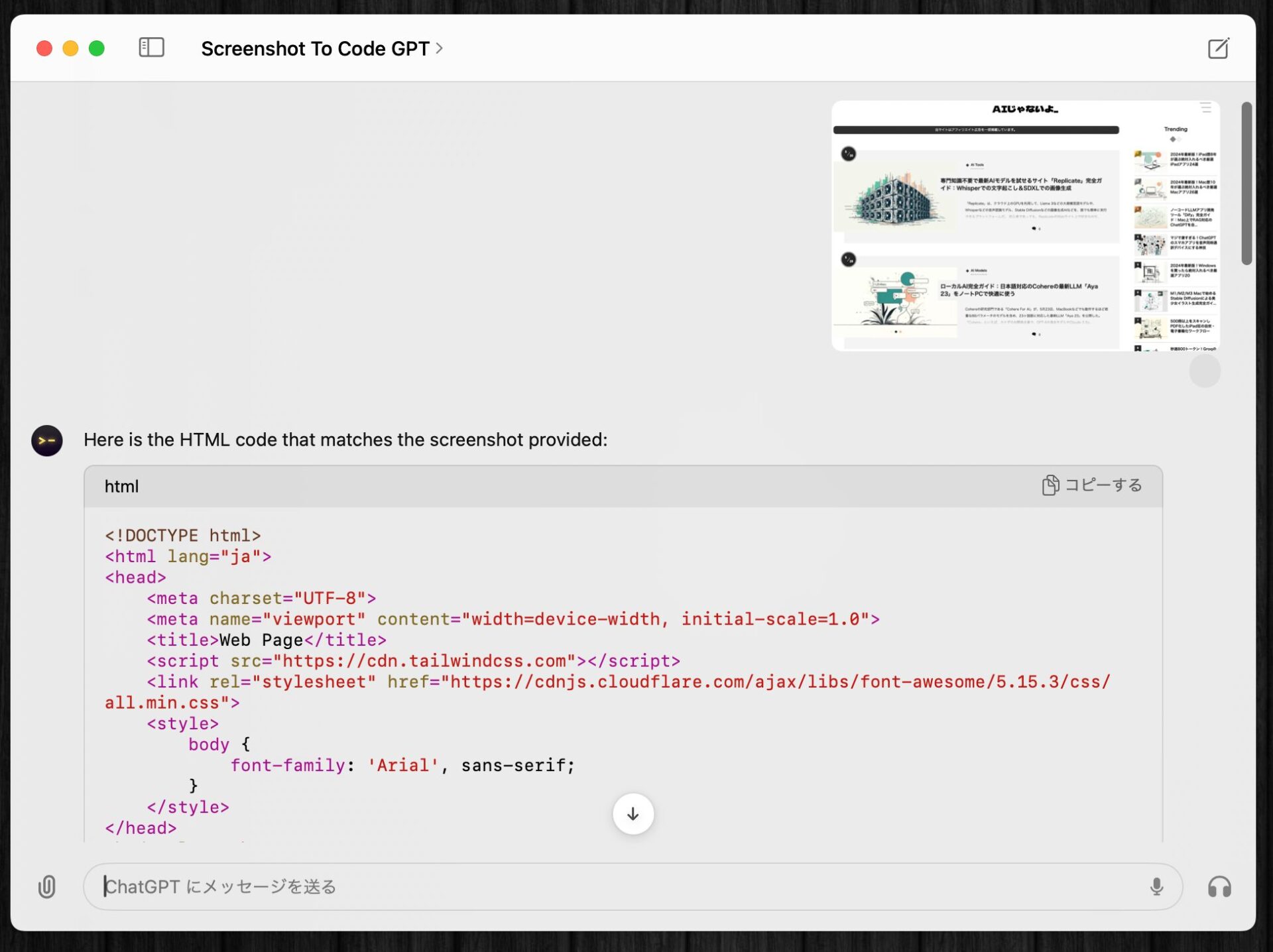Click the コピーする copy code label
Viewport: 1273px width, 952px height.
pos(1103,485)
